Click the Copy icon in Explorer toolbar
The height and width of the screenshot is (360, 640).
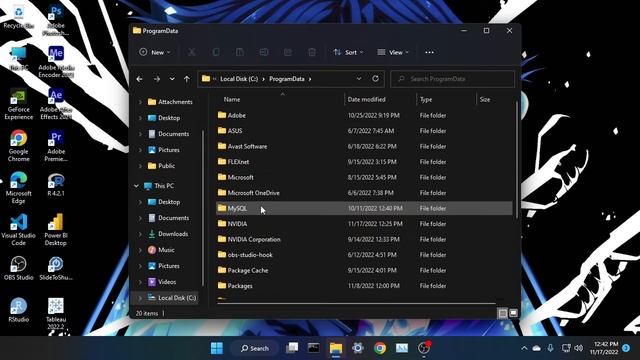click(216, 52)
